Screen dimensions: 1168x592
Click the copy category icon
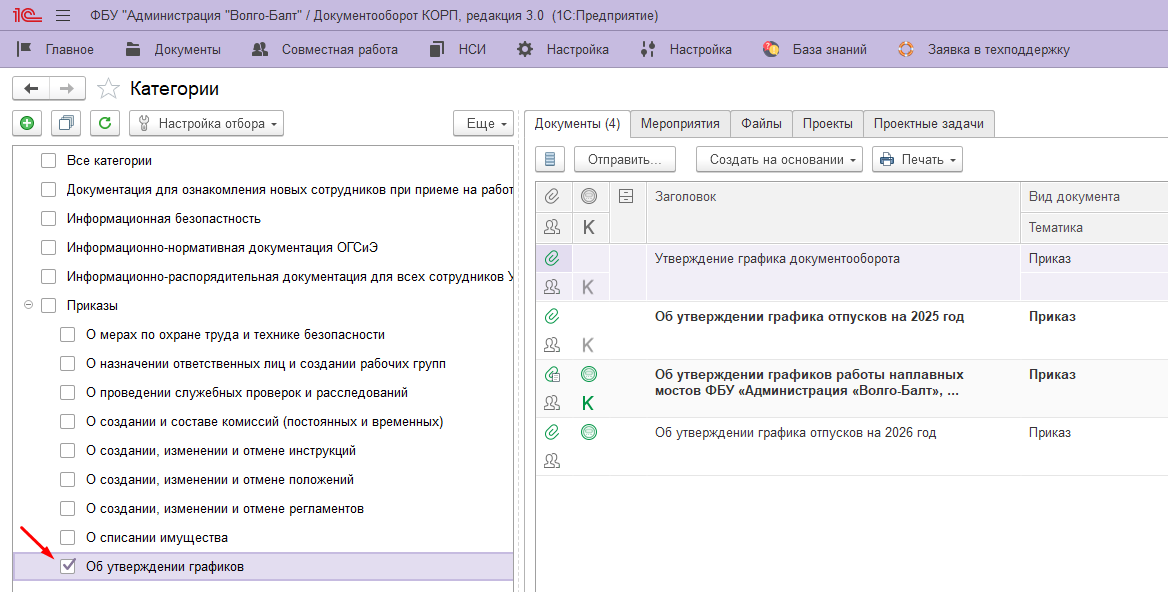[x=66, y=123]
